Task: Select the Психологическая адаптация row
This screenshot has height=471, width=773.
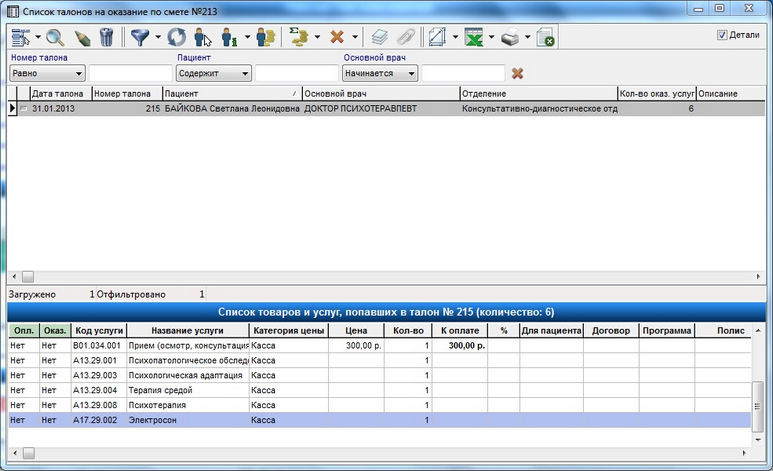Action: (x=380, y=375)
